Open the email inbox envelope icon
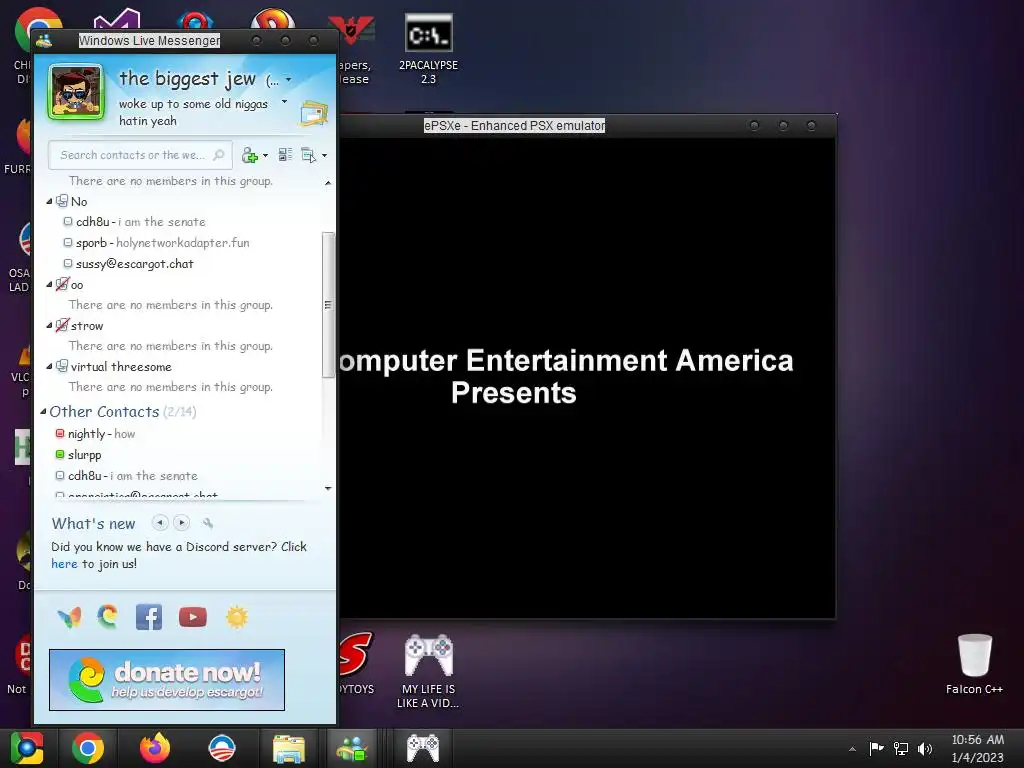Screen dimensions: 1024x768 pos(314,113)
